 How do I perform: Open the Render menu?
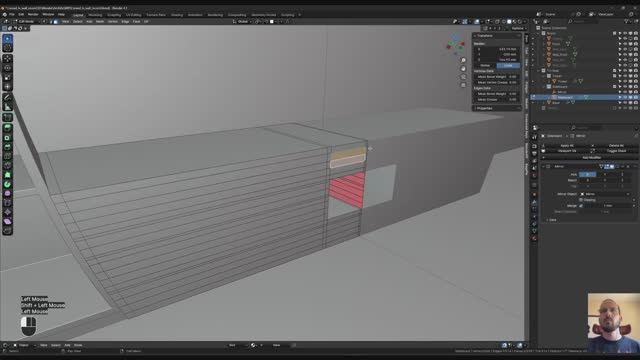(33, 15)
